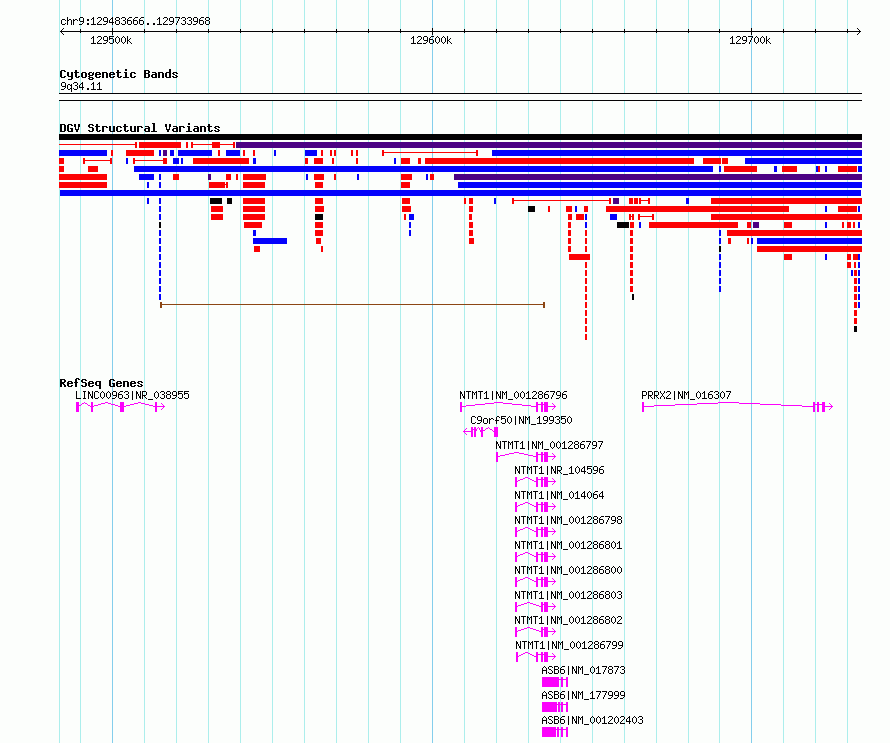Open the NTMT1|NM_001286798 transcript label
This screenshot has width=890, height=743.
click(568, 520)
